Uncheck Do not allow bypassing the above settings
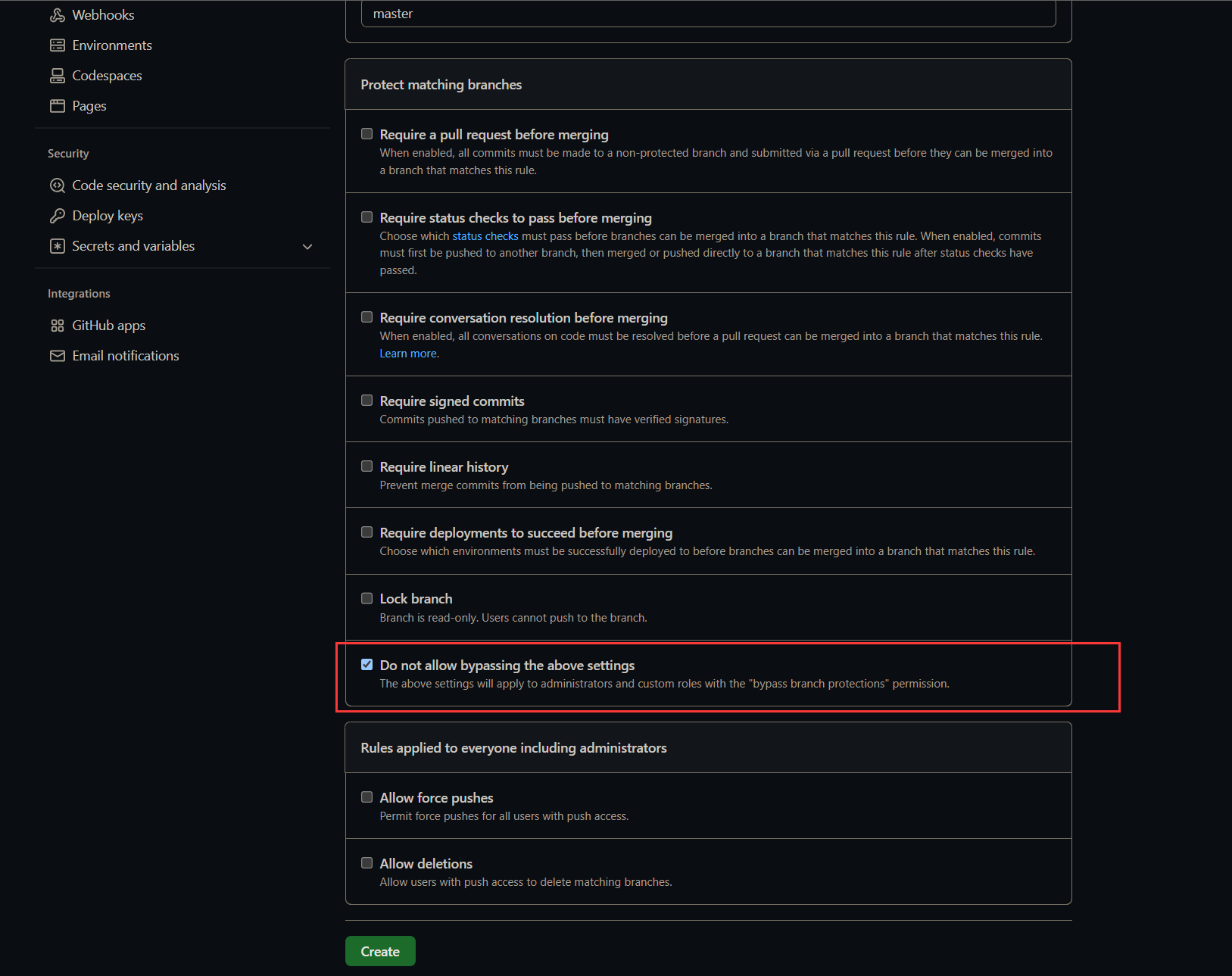The image size is (1232, 976). (x=367, y=665)
